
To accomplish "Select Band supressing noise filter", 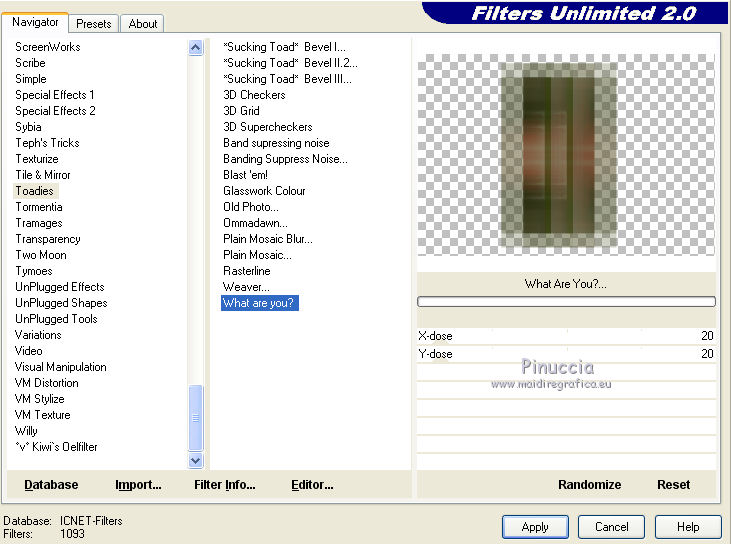I will point(276,143).
